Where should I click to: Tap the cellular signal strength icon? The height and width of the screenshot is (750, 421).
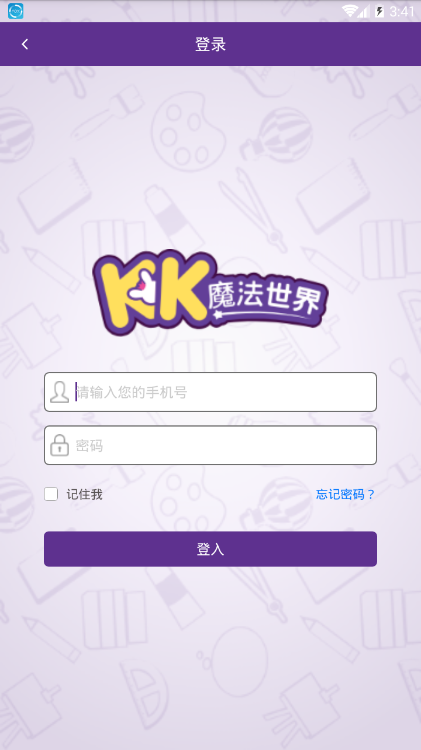(364, 11)
